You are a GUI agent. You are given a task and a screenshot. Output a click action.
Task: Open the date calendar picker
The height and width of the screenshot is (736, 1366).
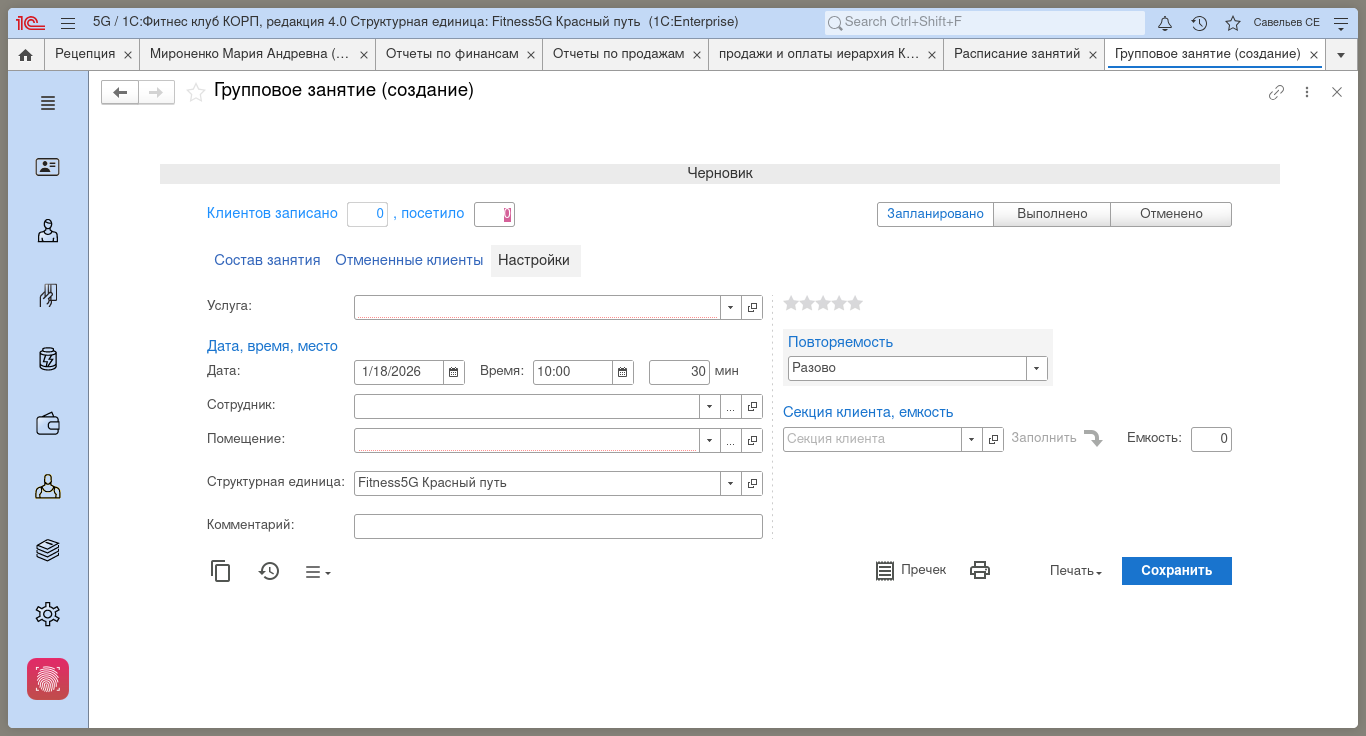pos(453,372)
